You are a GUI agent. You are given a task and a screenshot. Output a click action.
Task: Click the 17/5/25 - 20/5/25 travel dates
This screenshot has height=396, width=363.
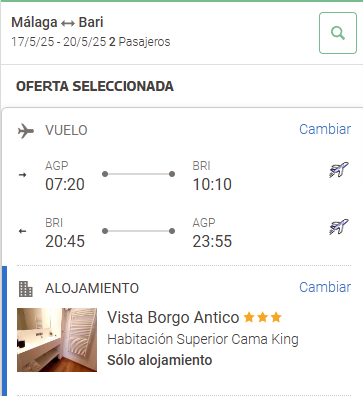click(x=59, y=42)
